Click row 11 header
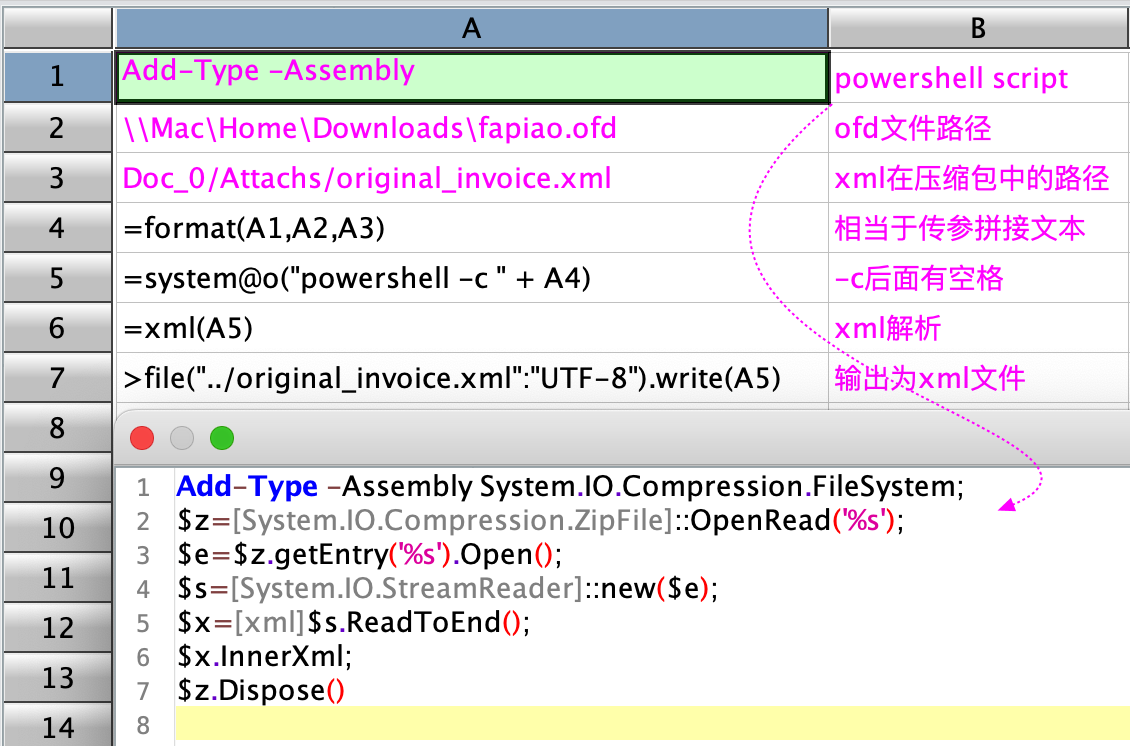The height and width of the screenshot is (746, 1130). 58,578
